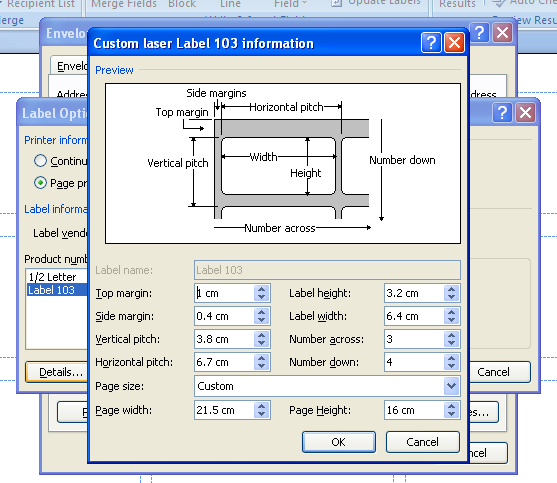Click the Page width value field
Viewport: 557px width, 483px height.
(225, 410)
